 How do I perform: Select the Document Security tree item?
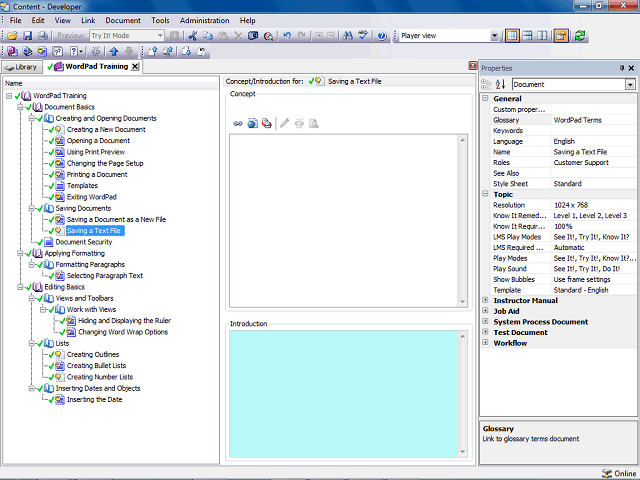pos(84,242)
